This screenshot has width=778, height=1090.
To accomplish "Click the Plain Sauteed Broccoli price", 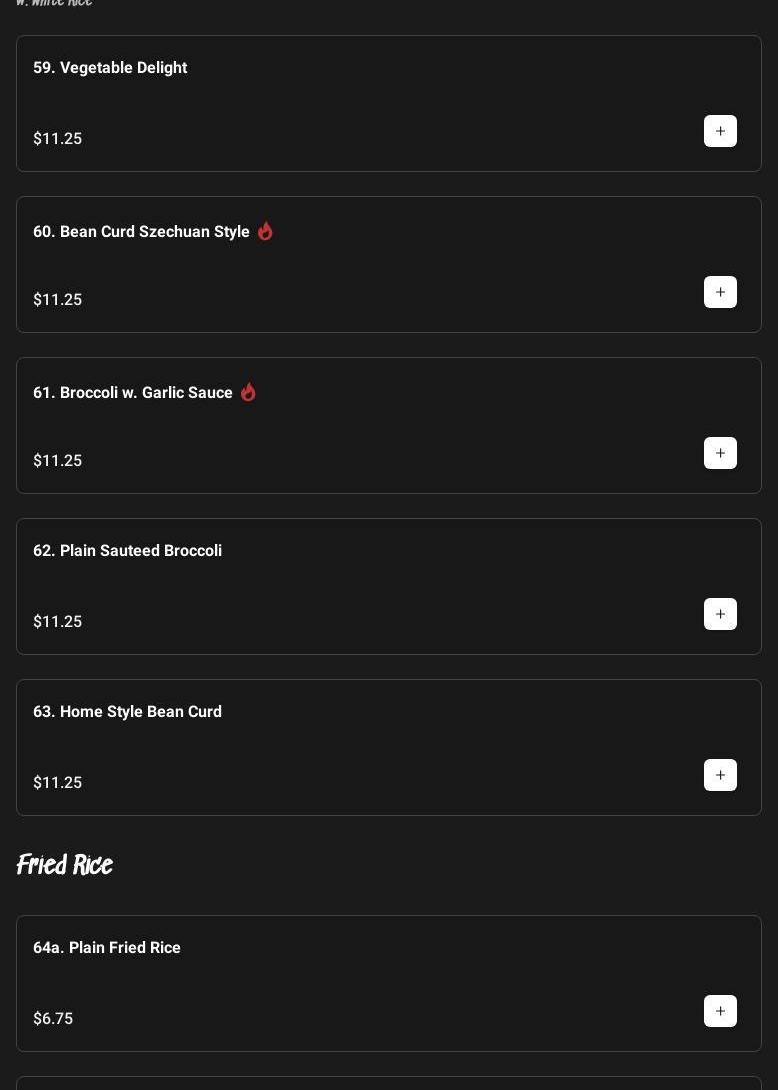I will (x=58, y=622).
